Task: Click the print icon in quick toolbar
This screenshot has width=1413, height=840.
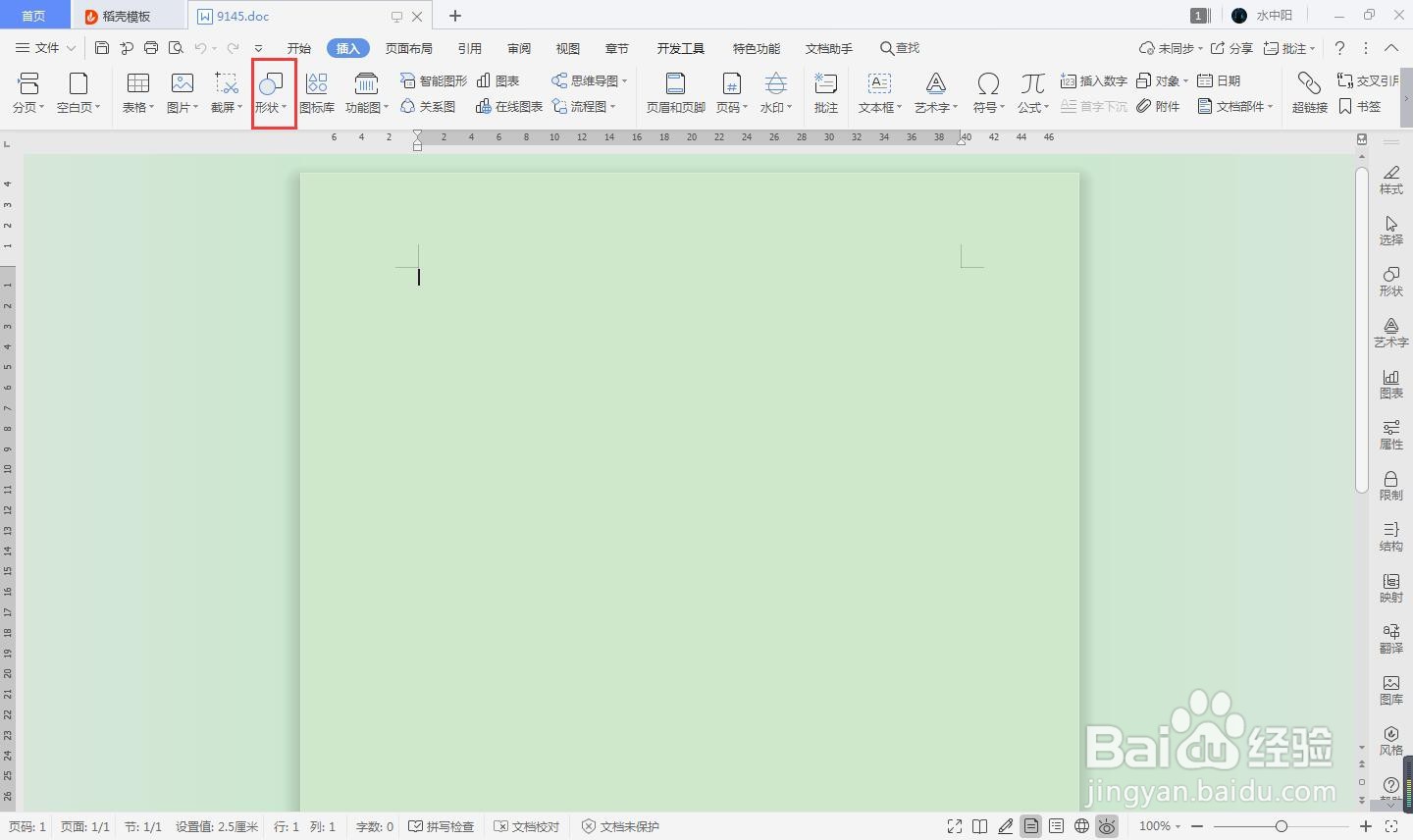Action: tap(151, 47)
